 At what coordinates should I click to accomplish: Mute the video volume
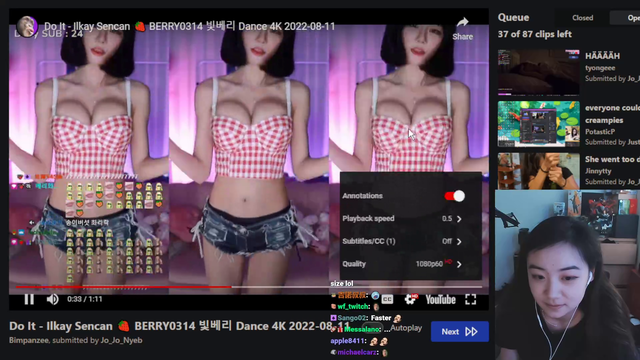[52, 299]
